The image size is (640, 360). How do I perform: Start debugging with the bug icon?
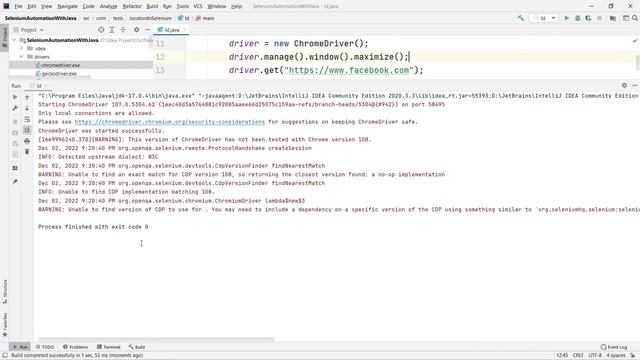(x=578, y=18)
